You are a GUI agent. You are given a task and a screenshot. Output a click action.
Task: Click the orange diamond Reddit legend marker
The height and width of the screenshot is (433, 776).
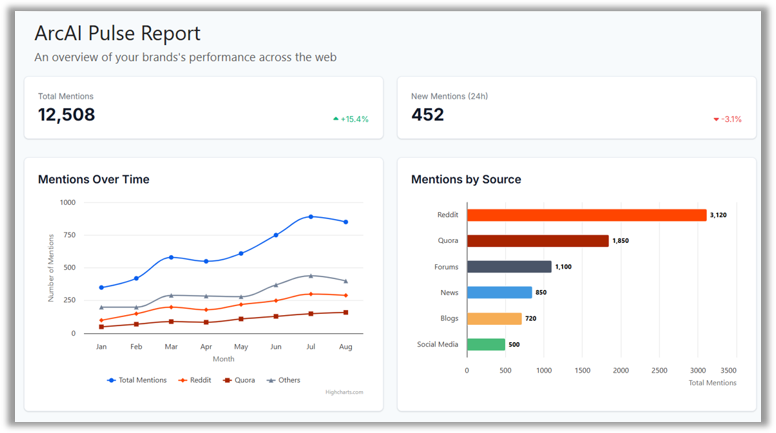[x=181, y=380]
